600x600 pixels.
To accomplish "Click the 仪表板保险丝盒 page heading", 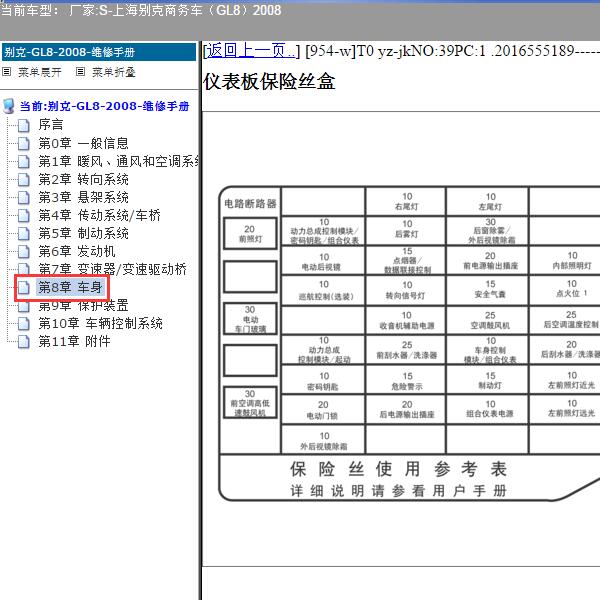I will pos(269,82).
